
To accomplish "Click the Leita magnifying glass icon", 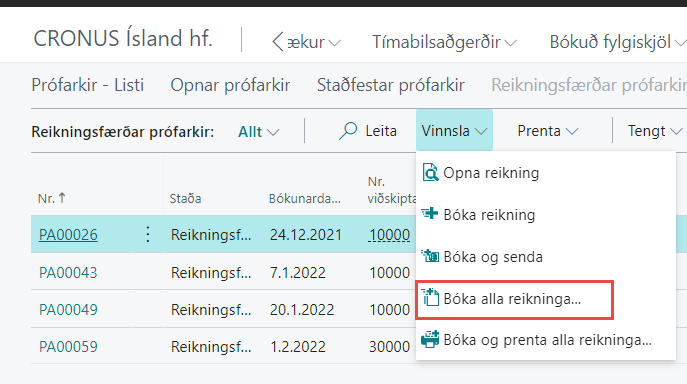I will (348, 131).
